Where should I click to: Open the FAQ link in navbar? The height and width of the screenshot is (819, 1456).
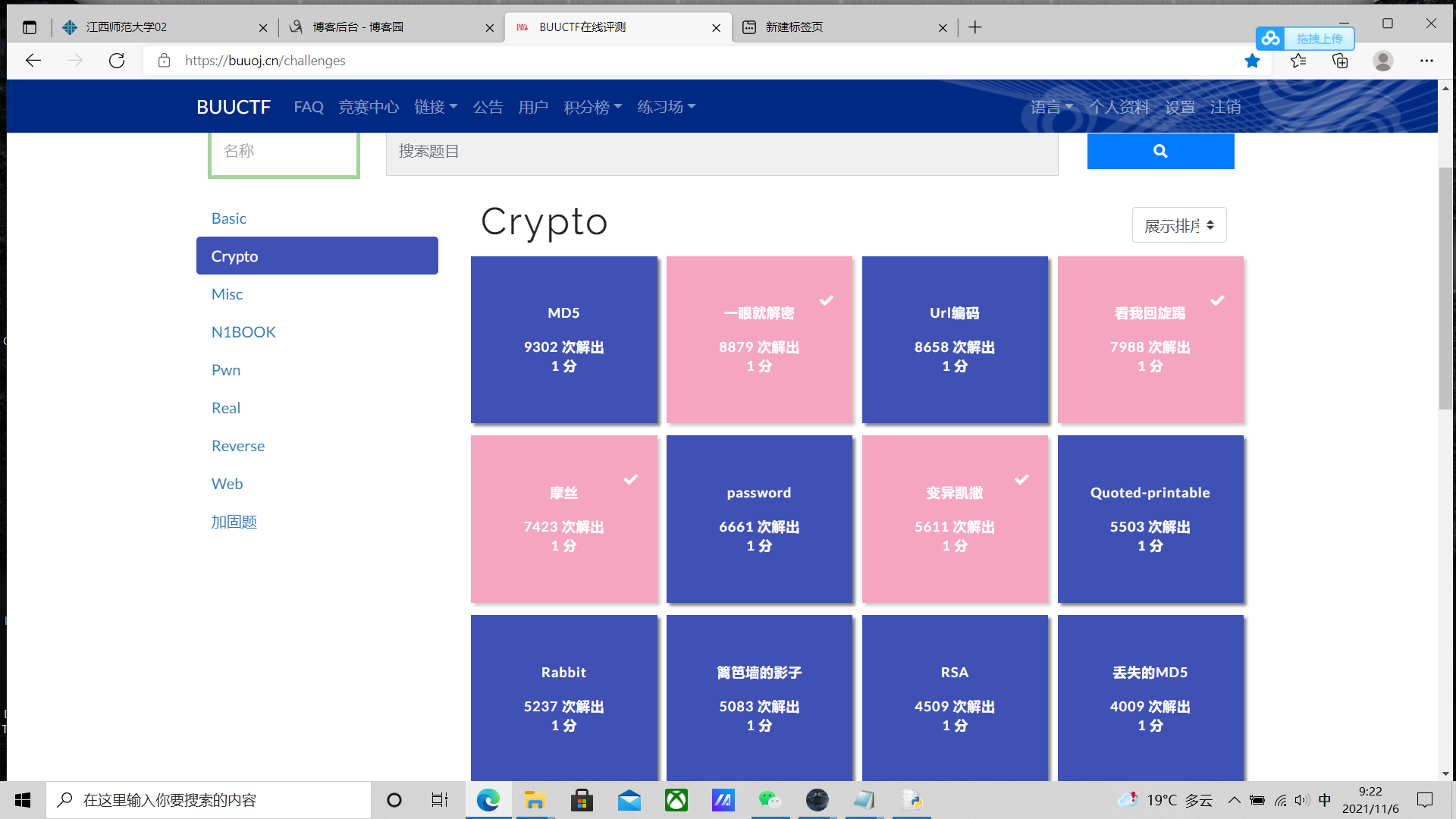pyautogui.click(x=308, y=107)
